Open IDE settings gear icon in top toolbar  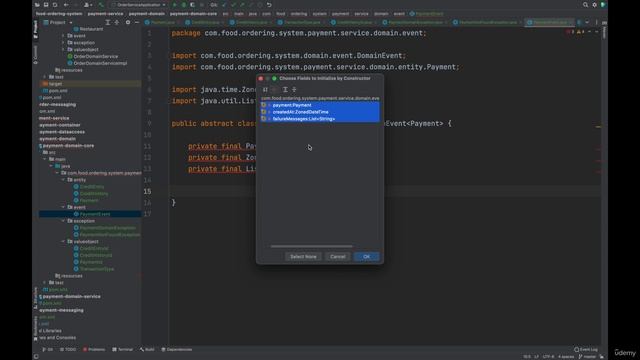point(594,5)
